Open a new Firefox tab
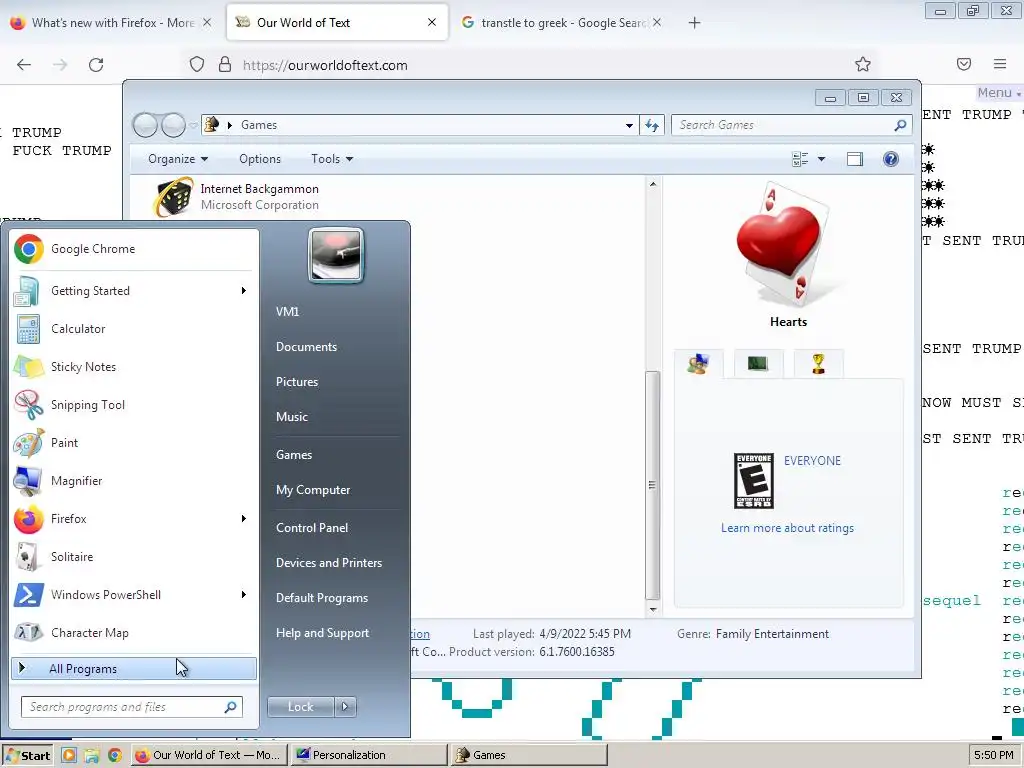The height and width of the screenshot is (768, 1024). (x=694, y=23)
